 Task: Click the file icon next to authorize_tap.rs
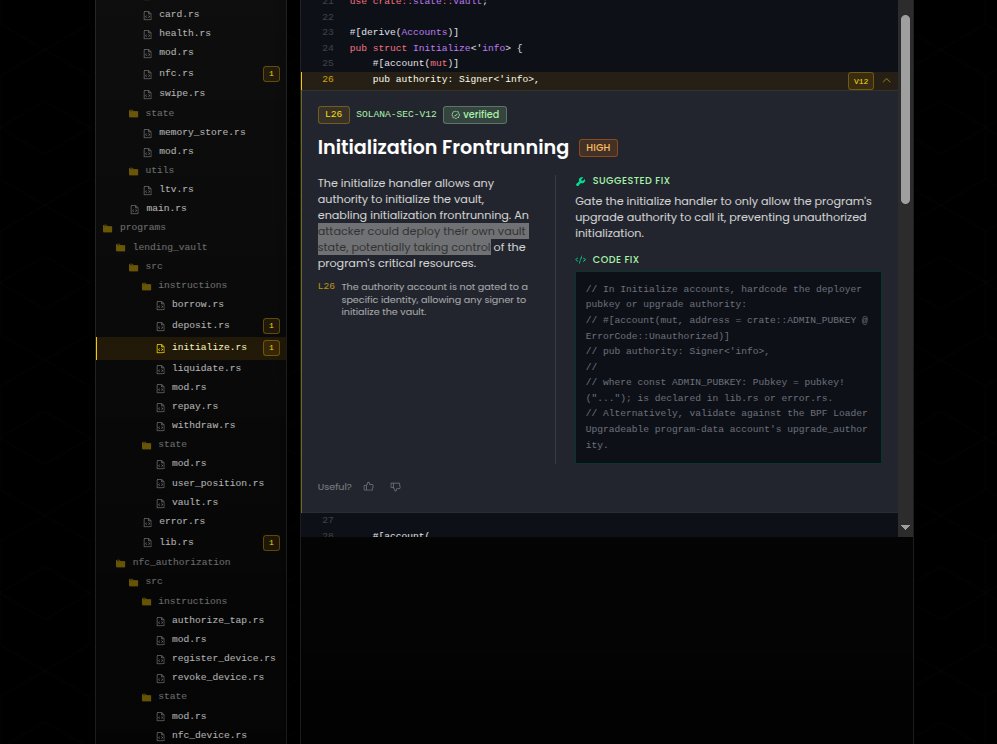pos(160,621)
